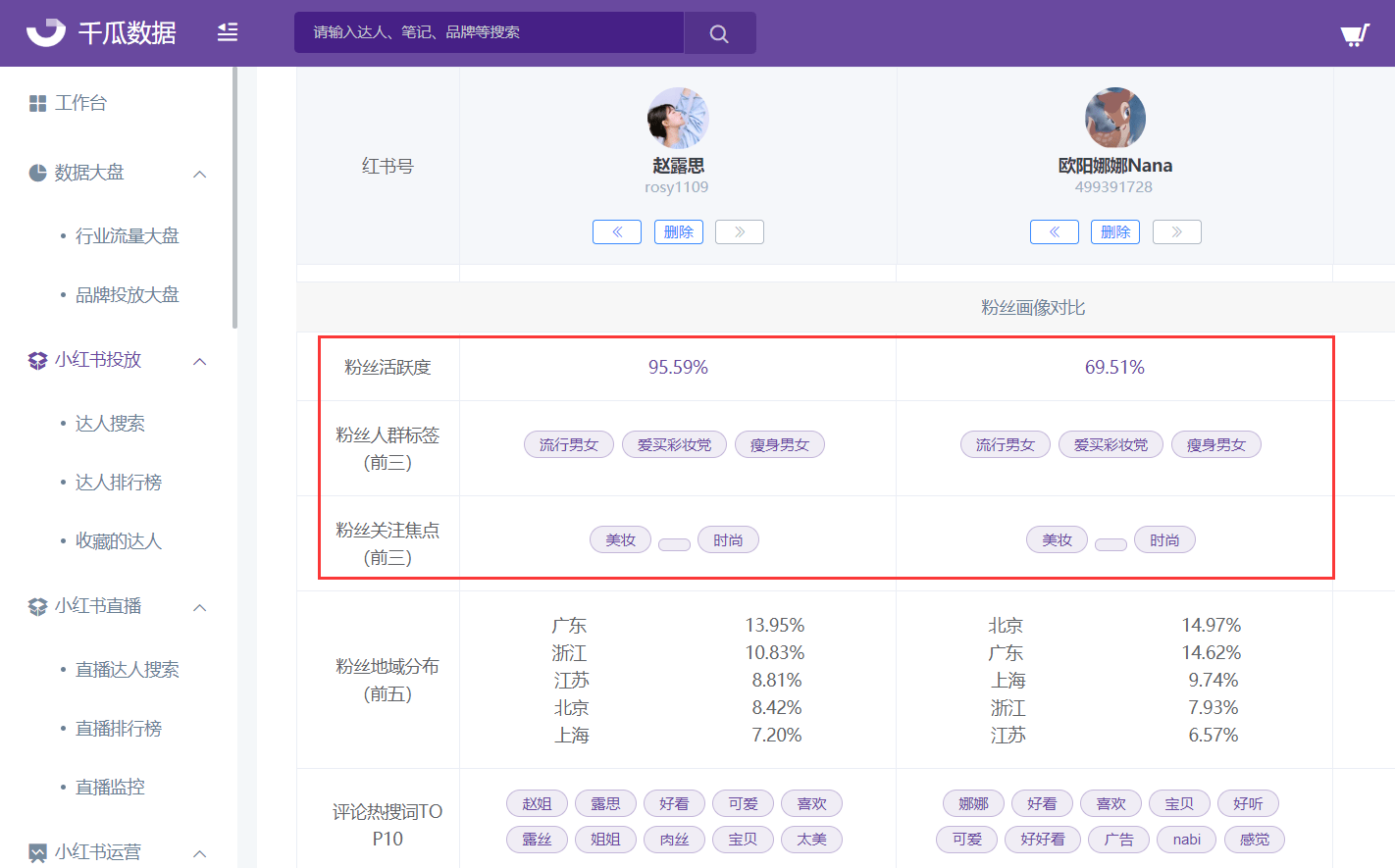
Task: Click 欧阳娜娜Nana's 时尚 focus tag
Action: 1164,539
